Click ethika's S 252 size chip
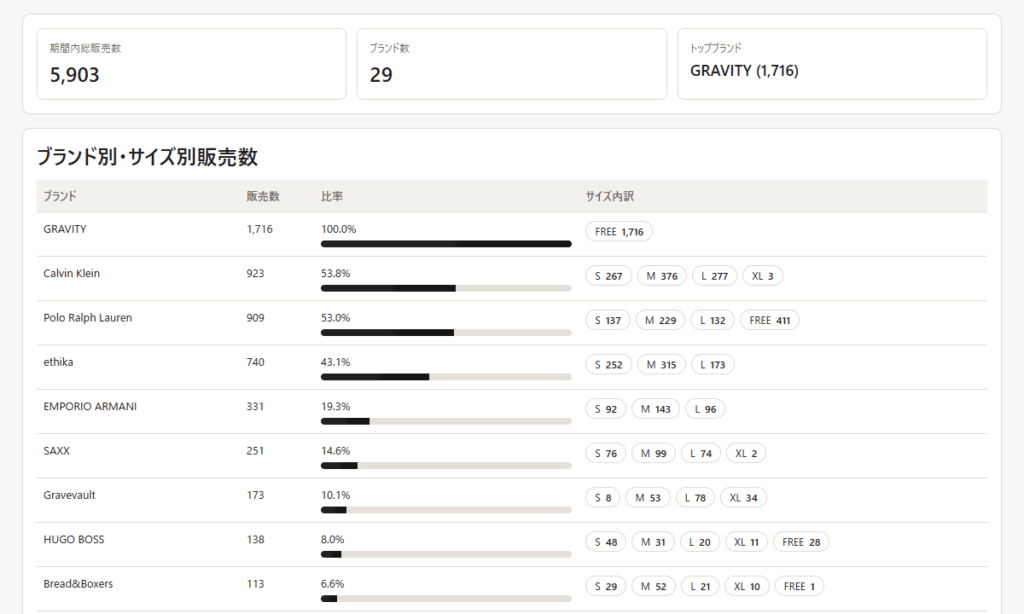1024x614 pixels. click(x=609, y=365)
